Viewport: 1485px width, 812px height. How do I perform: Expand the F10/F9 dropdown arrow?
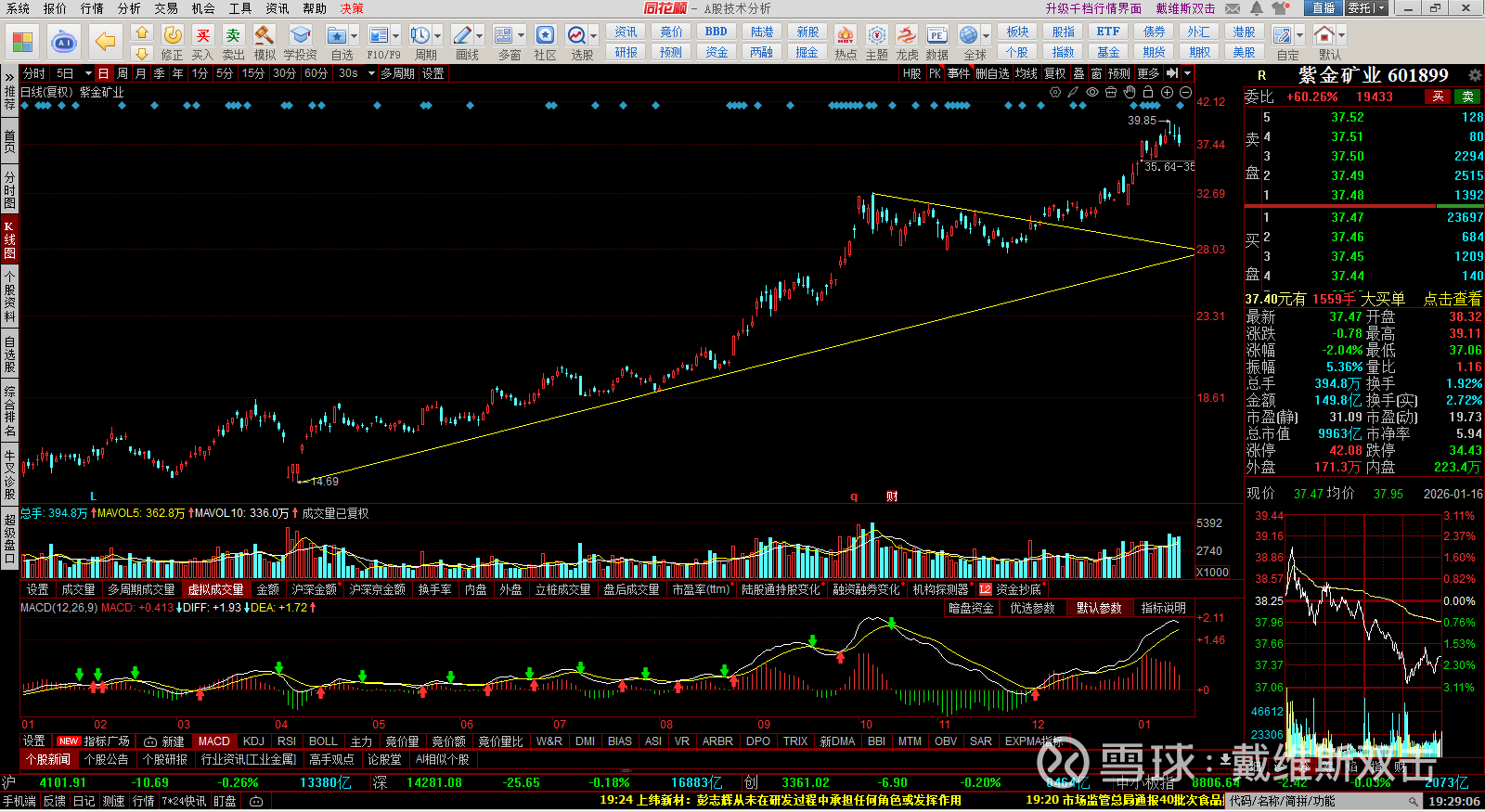[395, 35]
